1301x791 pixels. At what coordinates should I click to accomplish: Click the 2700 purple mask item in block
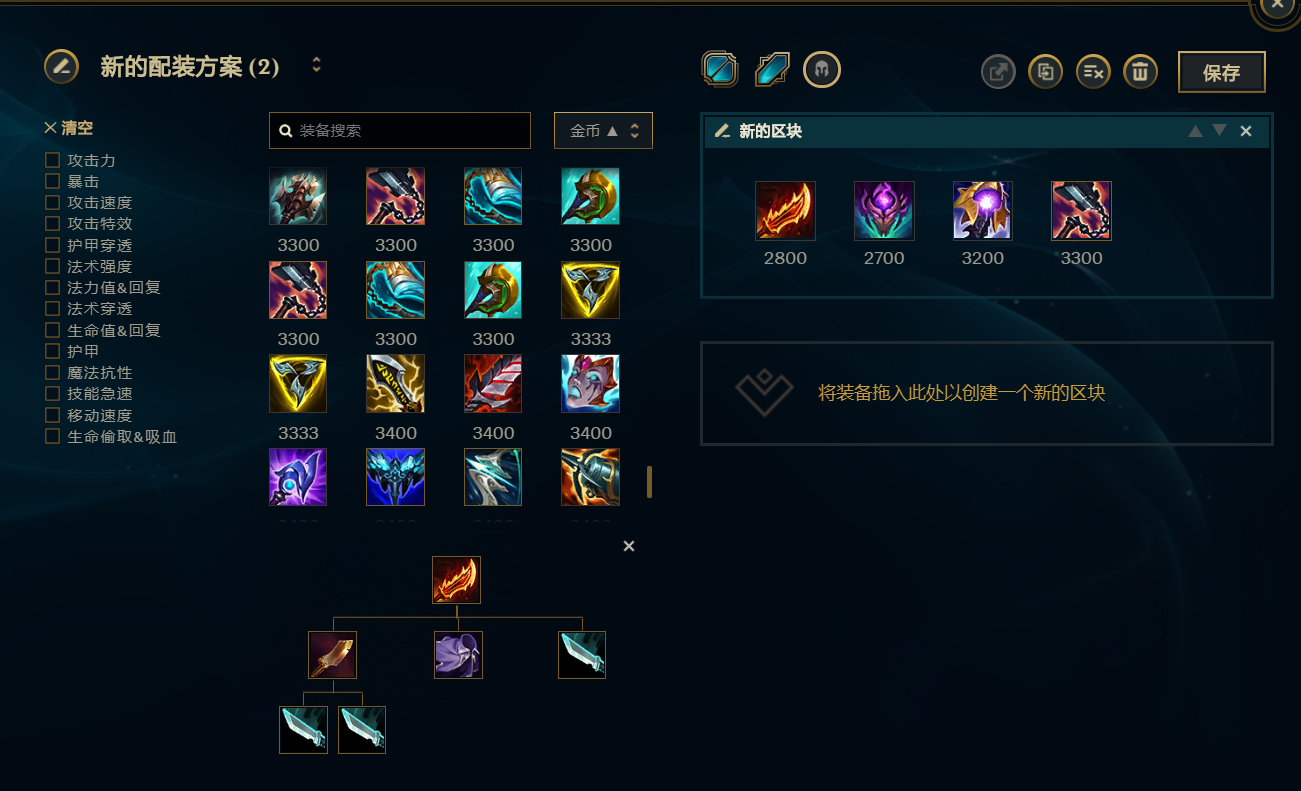point(884,211)
